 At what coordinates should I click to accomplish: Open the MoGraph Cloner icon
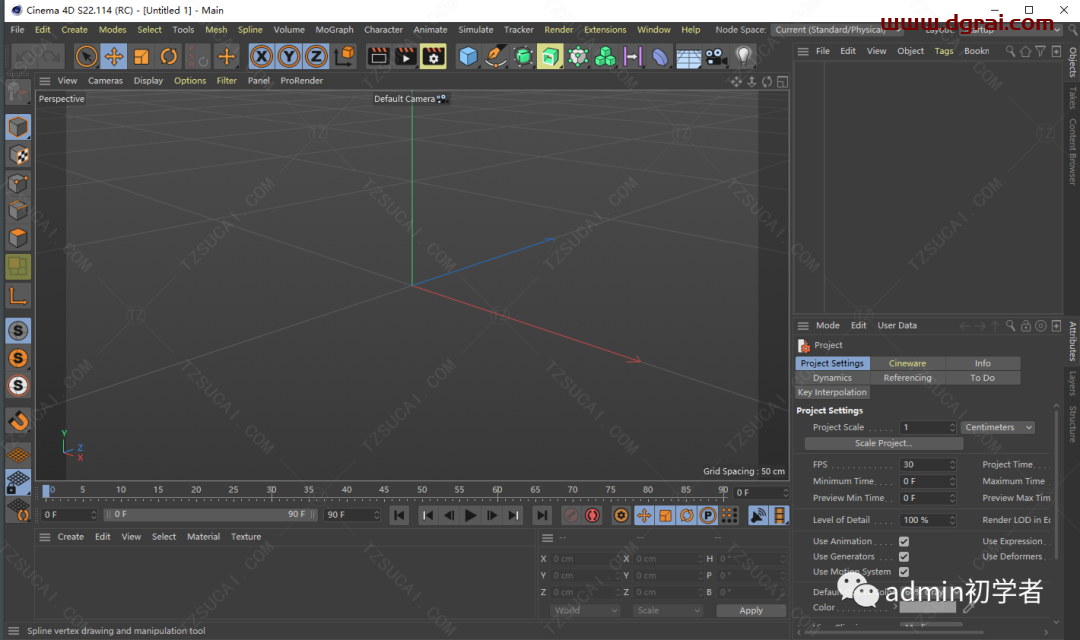pyautogui.click(x=605, y=56)
